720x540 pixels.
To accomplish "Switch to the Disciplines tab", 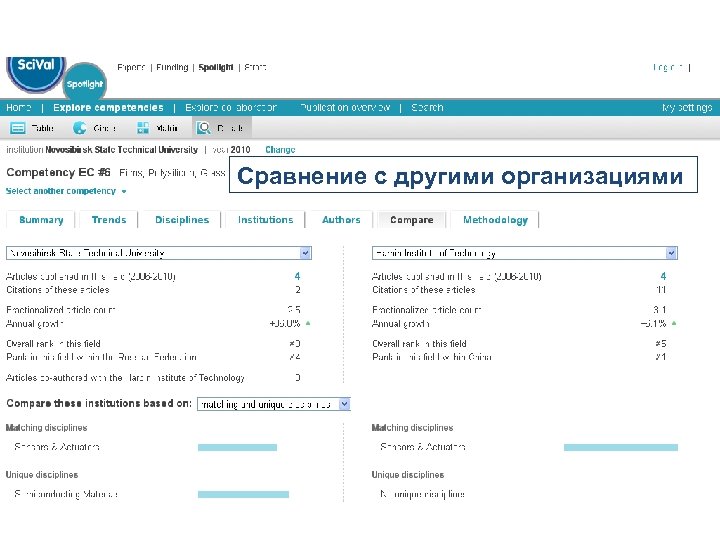I will (x=182, y=220).
